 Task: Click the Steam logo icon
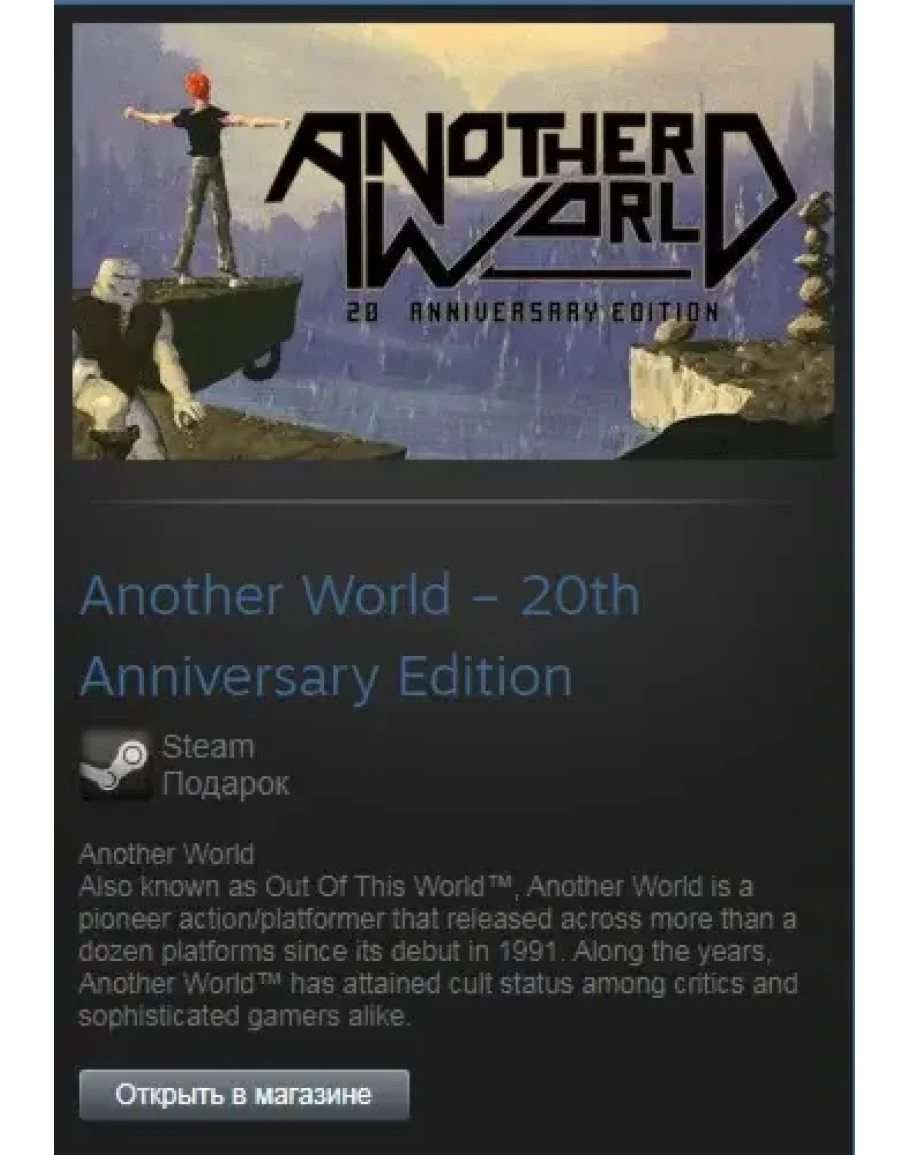115,765
